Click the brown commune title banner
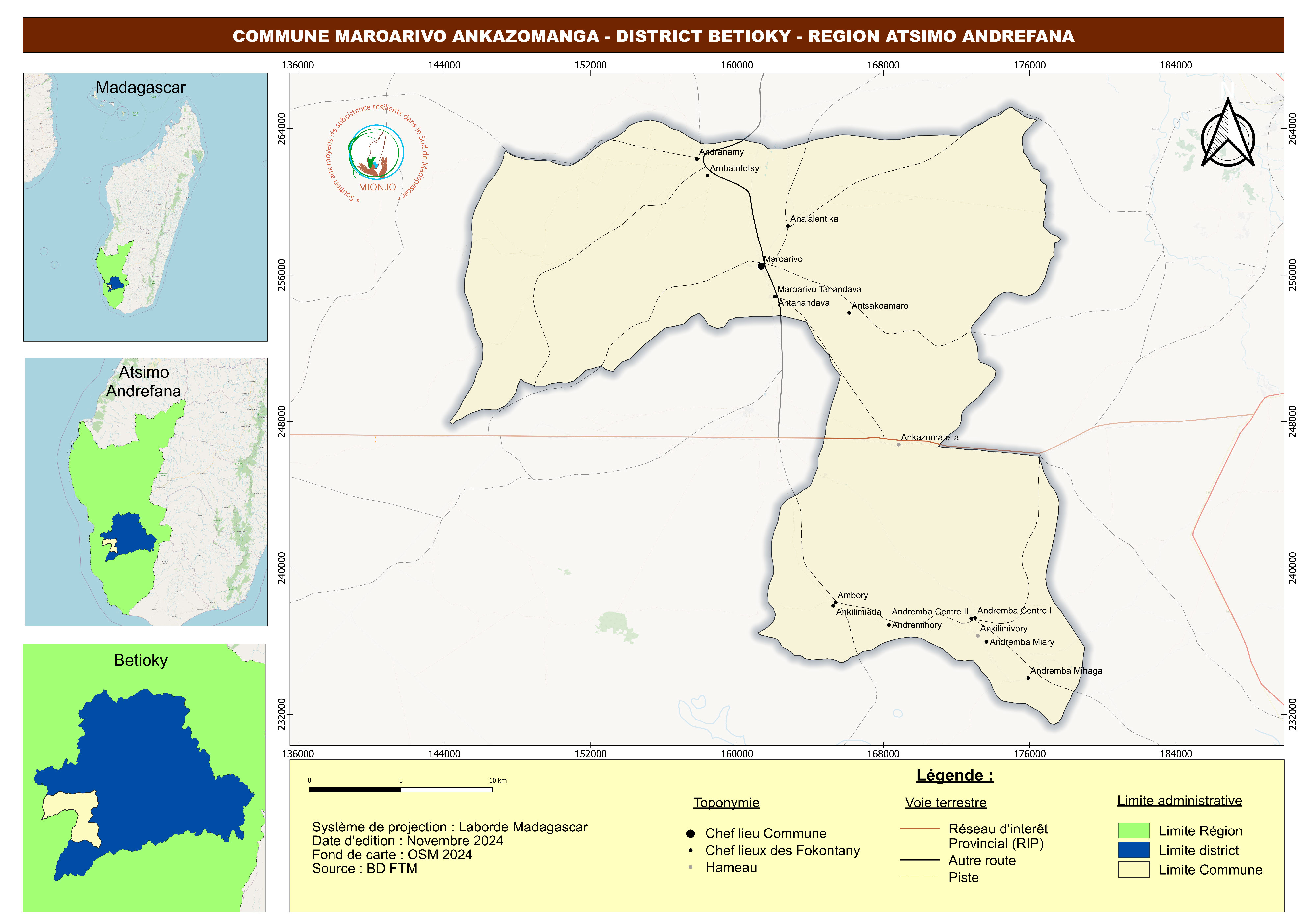 (653, 35)
